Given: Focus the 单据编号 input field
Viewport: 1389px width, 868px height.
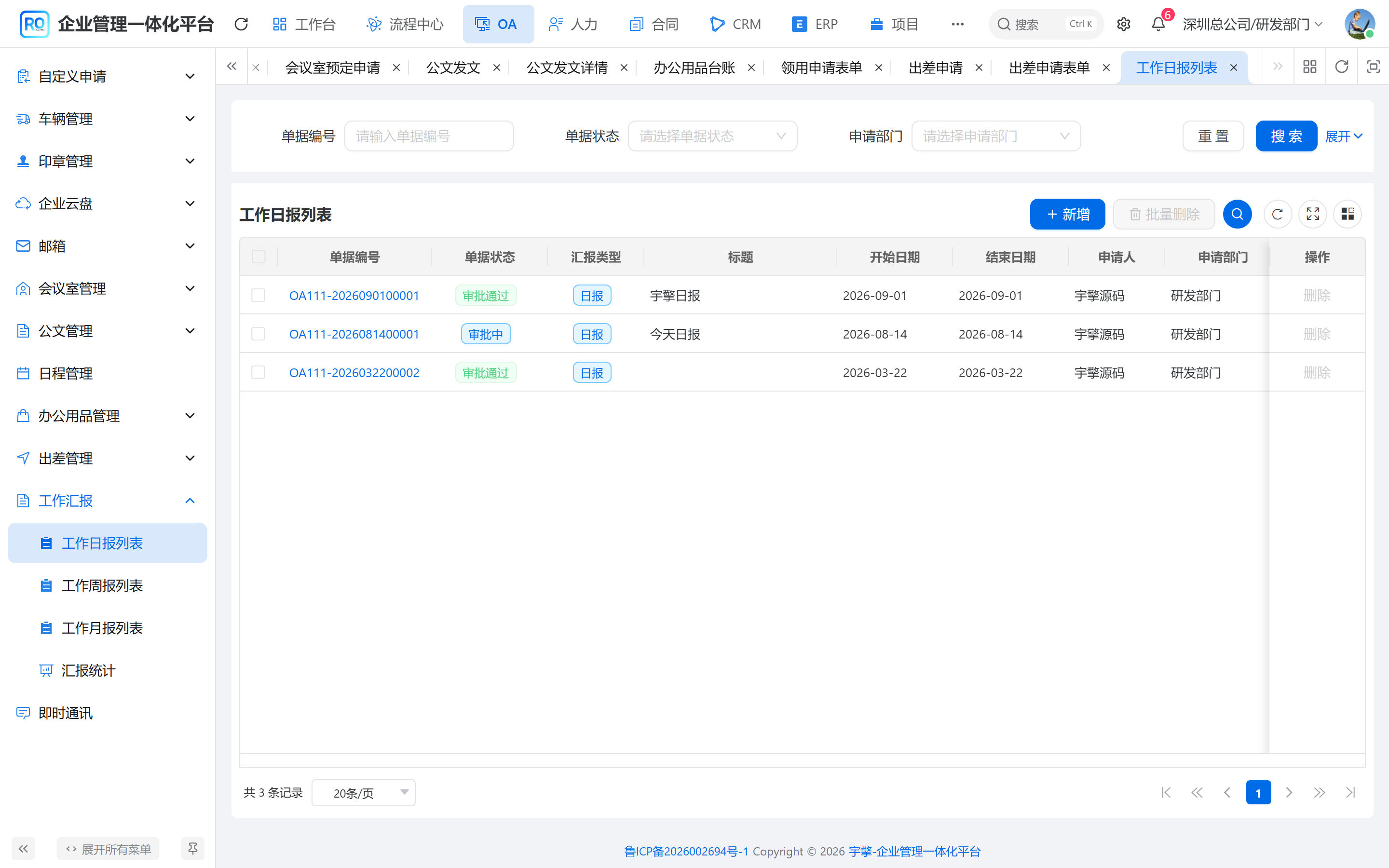Looking at the screenshot, I should point(429,136).
